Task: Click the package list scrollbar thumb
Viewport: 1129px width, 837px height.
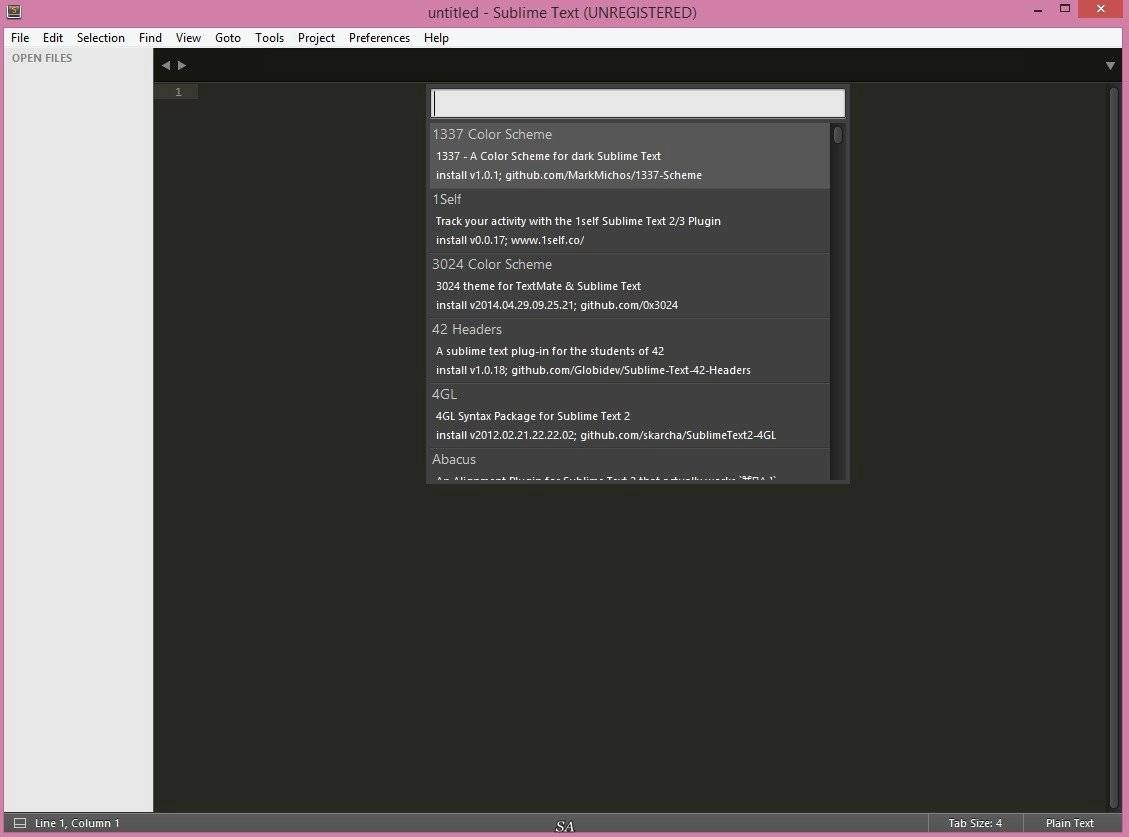Action: [837, 134]
